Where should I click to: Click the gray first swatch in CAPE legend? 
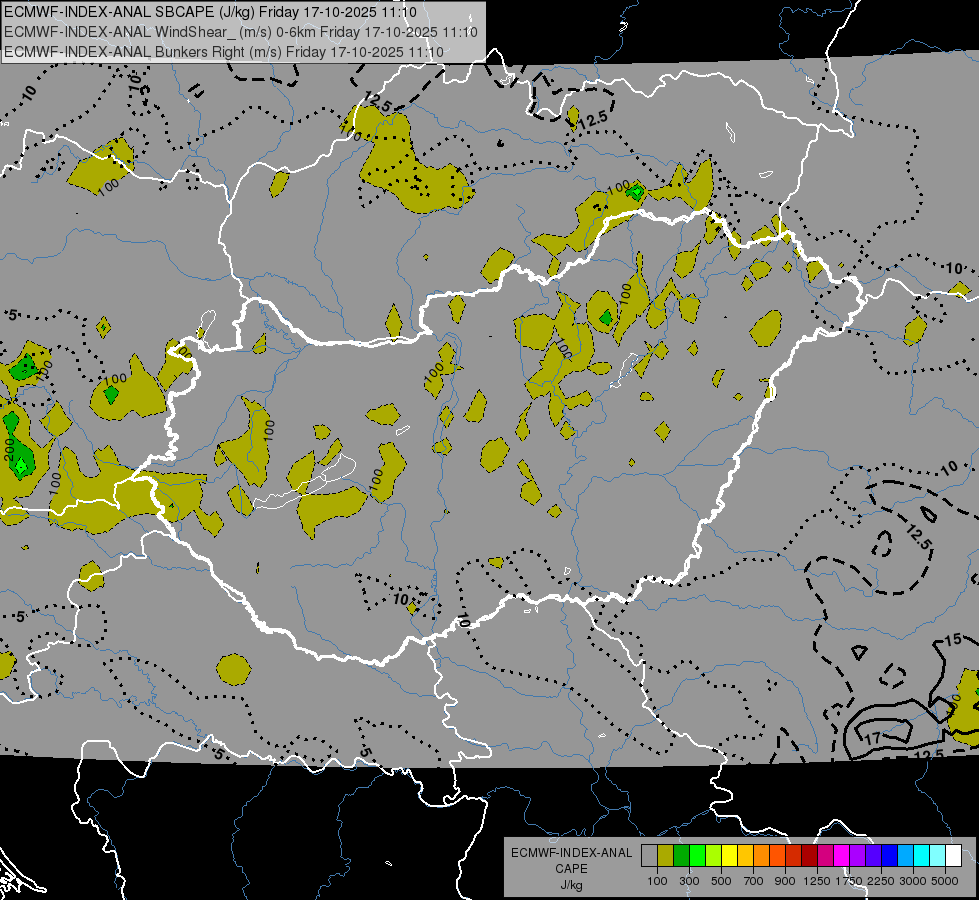click(x=649, y=856)
